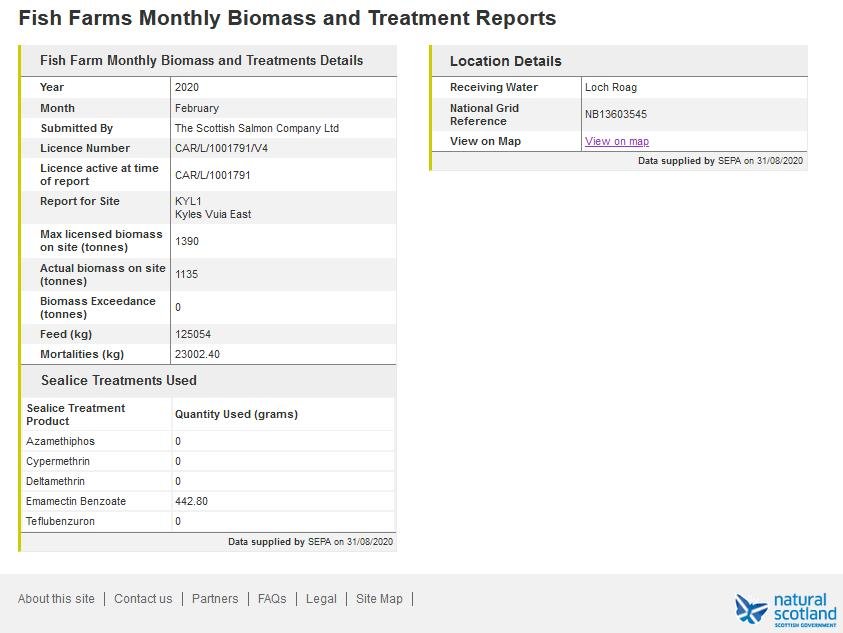Select the Location Details section header

(505, 61)
